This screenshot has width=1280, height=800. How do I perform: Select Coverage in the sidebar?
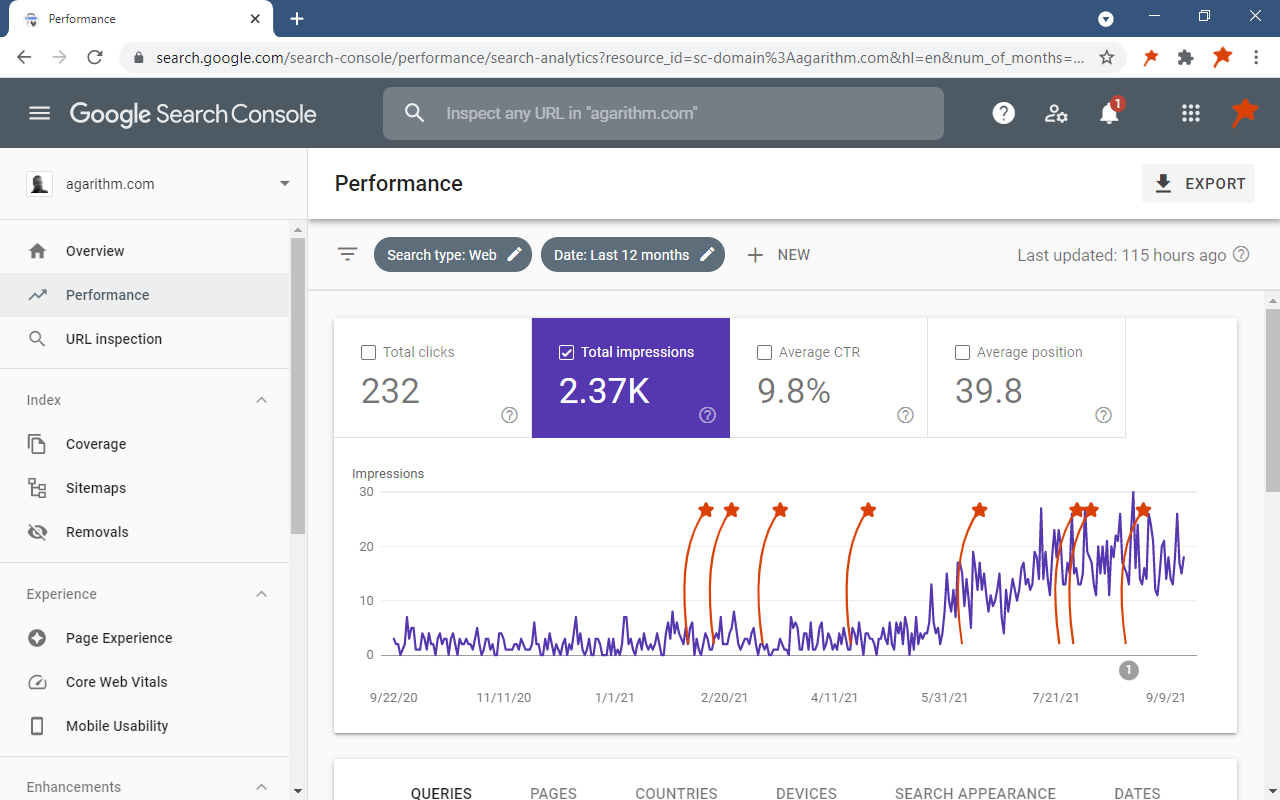[96, 444]
